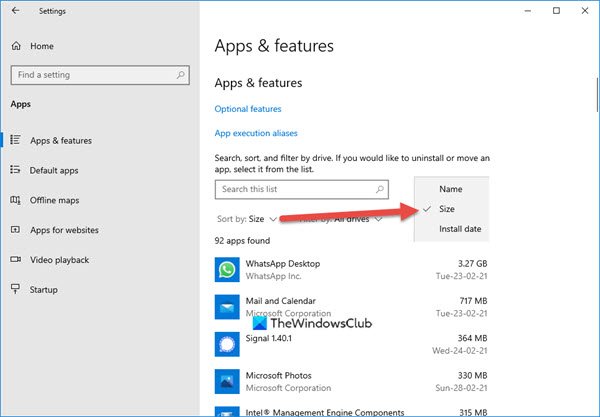The width and height of the screenshot is (600, 417).
Task: Open the Sort by Size dropdown
Action: point(247,219)
